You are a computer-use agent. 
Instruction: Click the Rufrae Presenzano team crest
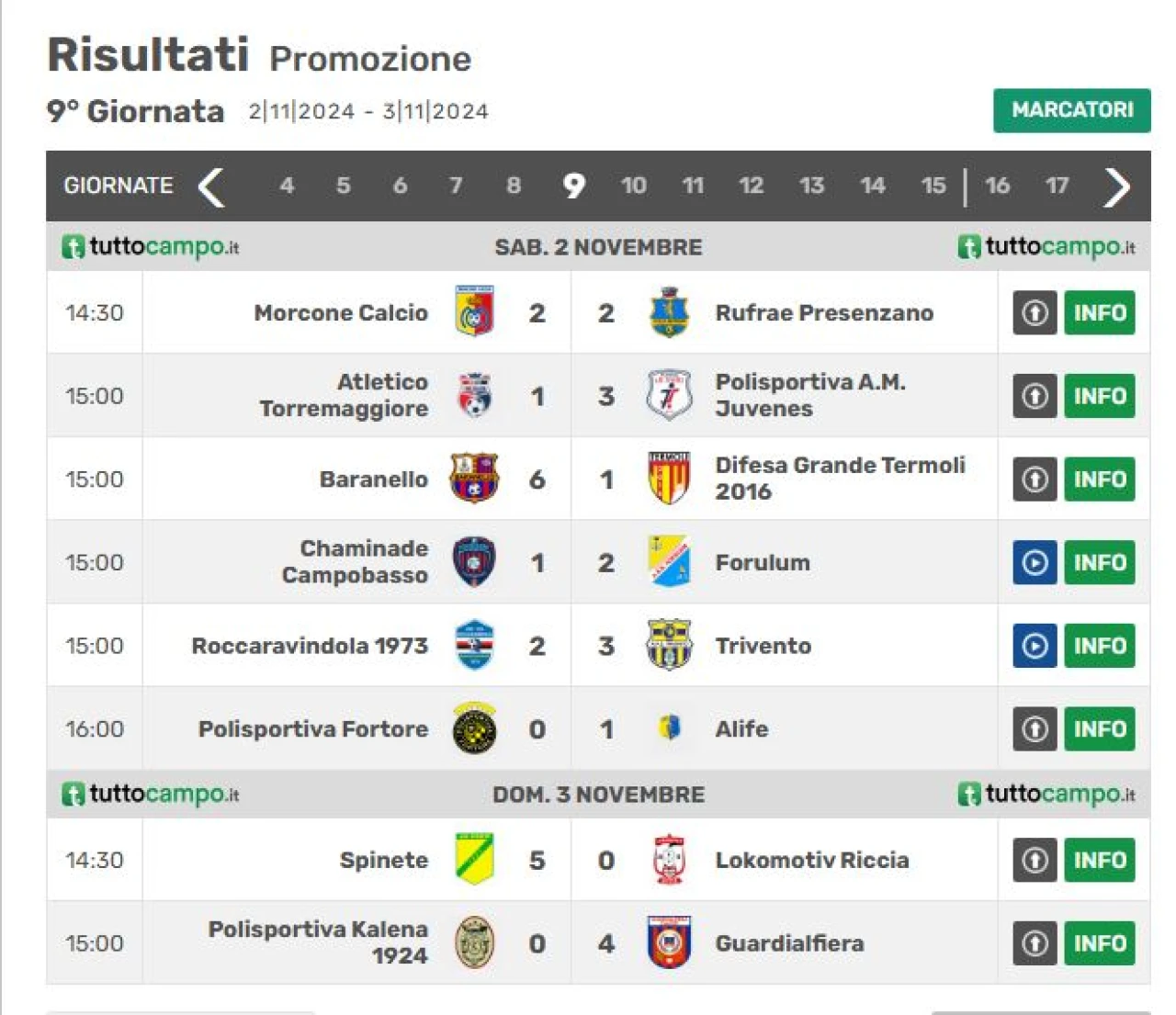pos(669,312)
